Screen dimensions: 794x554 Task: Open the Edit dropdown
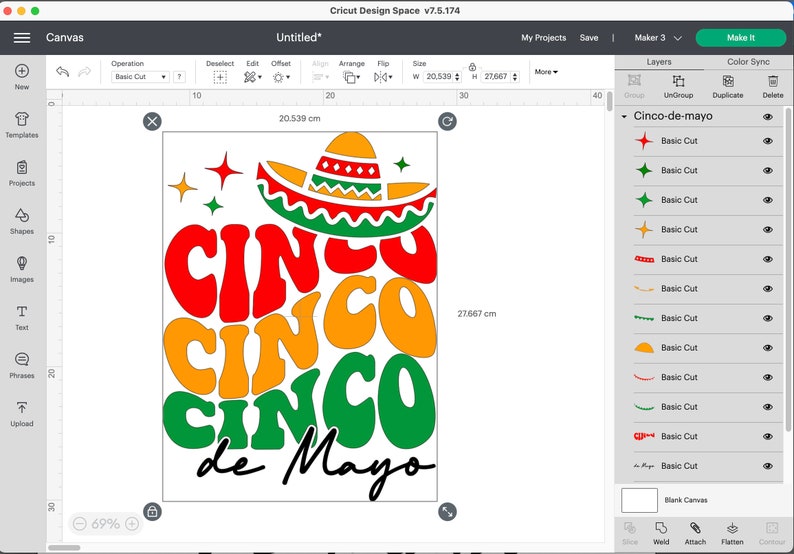click(x=252, y=77)
